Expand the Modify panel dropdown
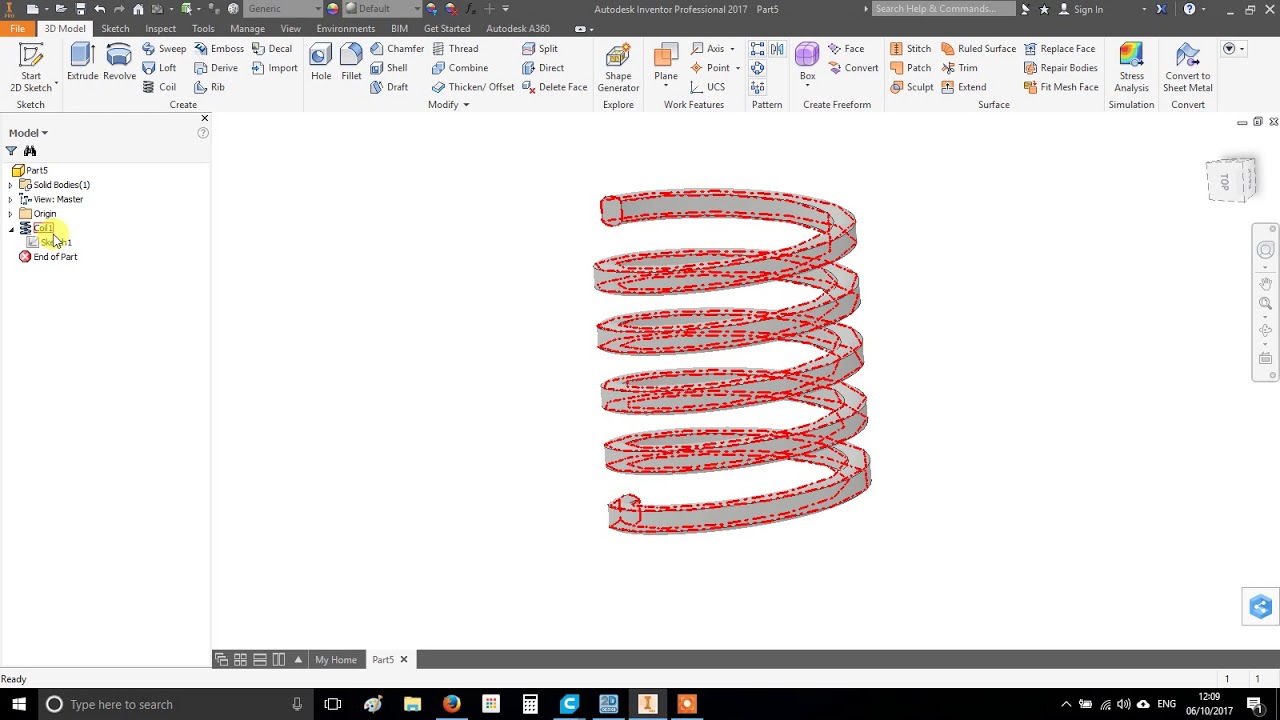Viewport: 1280px width, 720px height. pos(448,105)
